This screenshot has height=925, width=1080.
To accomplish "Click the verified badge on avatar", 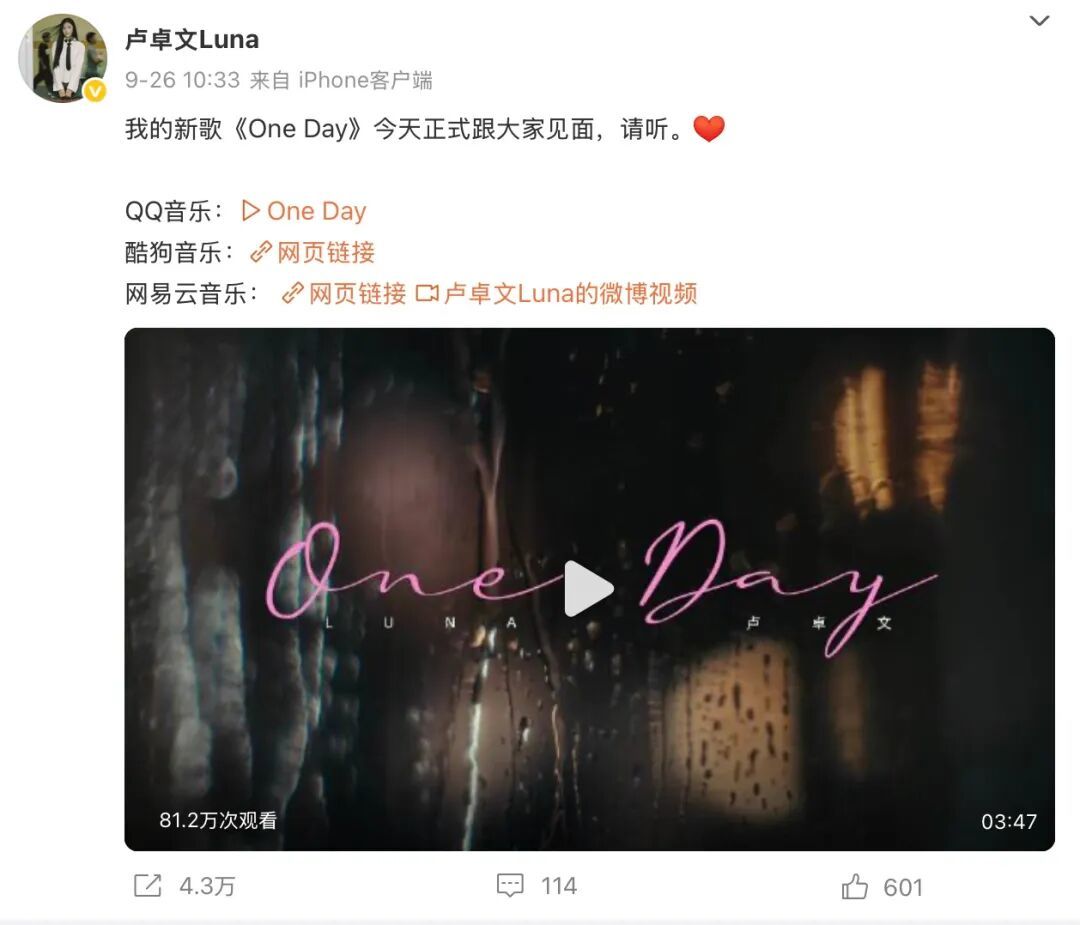I will click(x=95, y=91).
